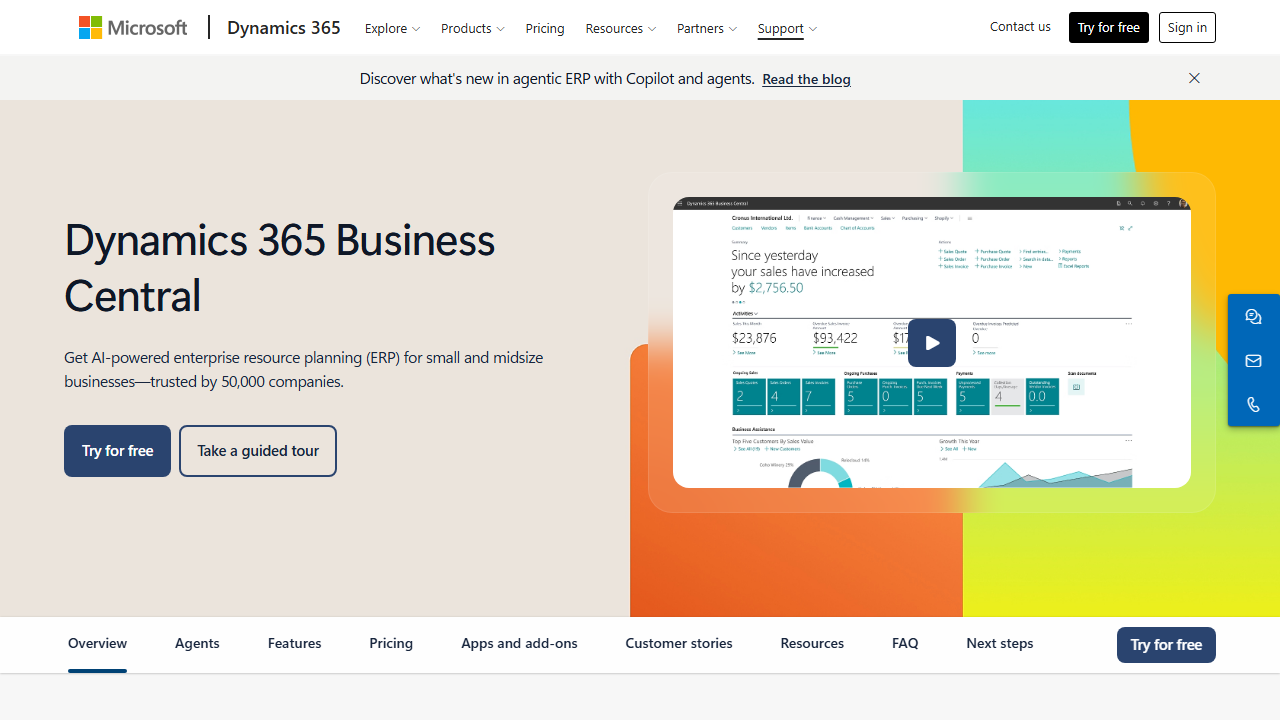Go to the Customer stories tab

[679, 643]
